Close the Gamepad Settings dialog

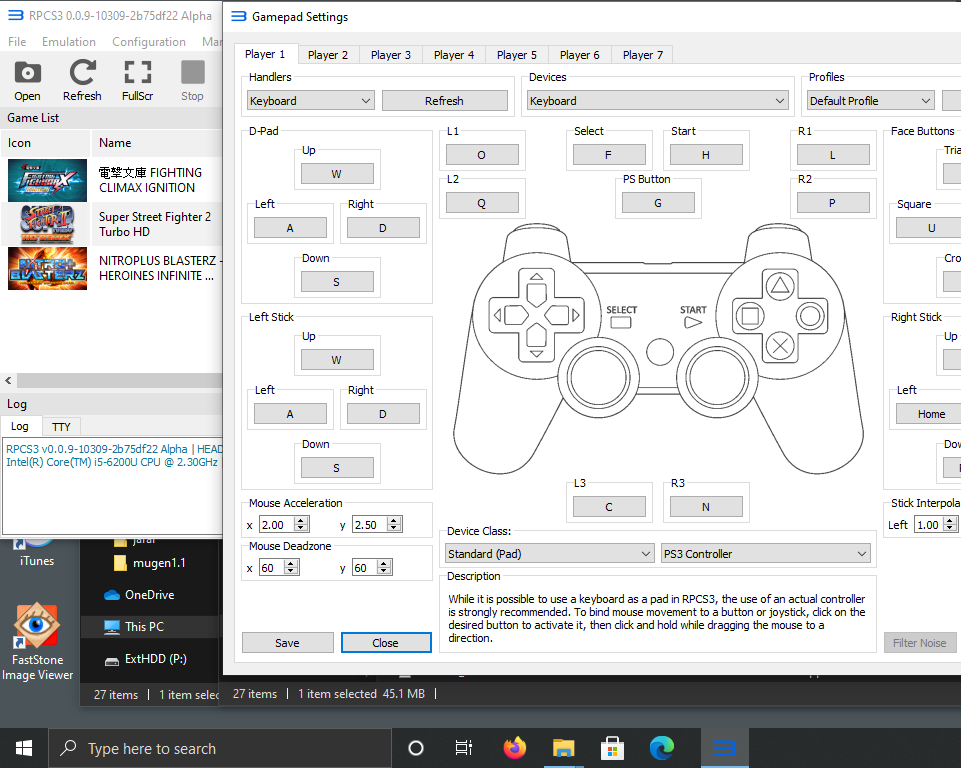(x=386, y=642)
